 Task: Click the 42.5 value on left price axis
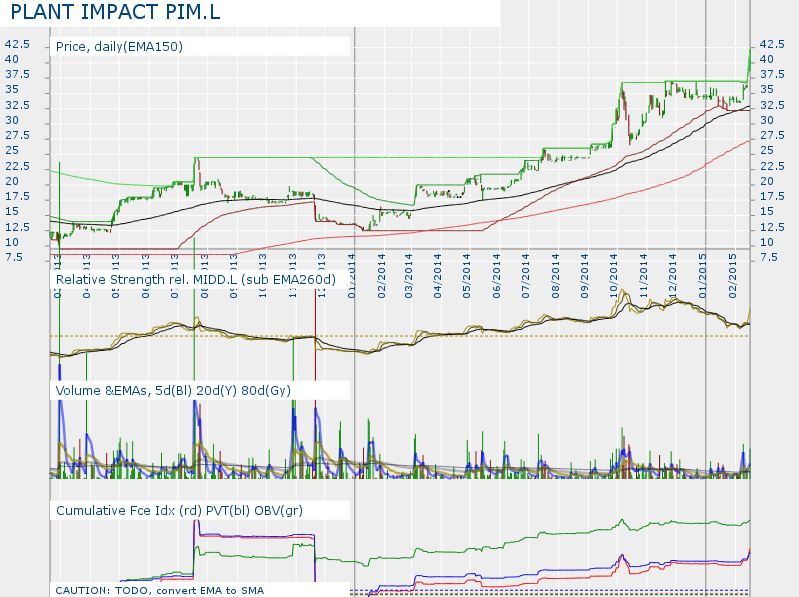pos(18,45)
